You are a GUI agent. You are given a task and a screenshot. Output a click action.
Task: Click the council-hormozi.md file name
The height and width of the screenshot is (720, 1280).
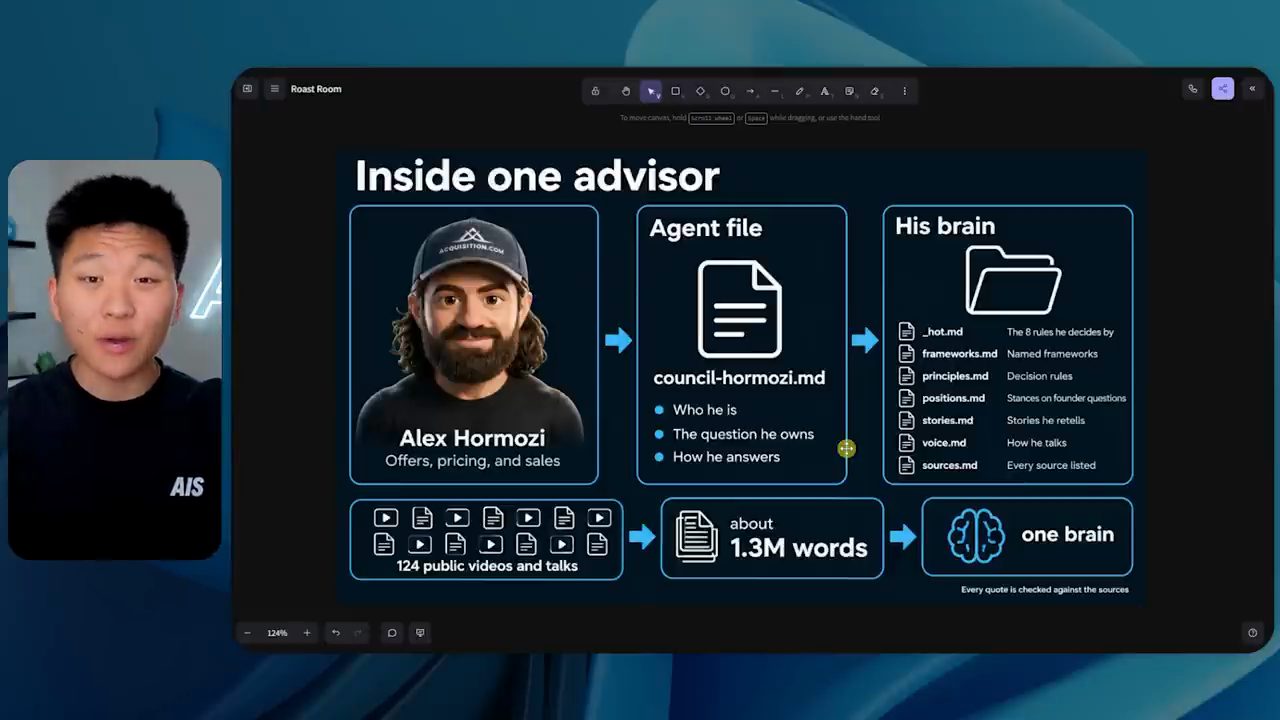coord(739,379)
